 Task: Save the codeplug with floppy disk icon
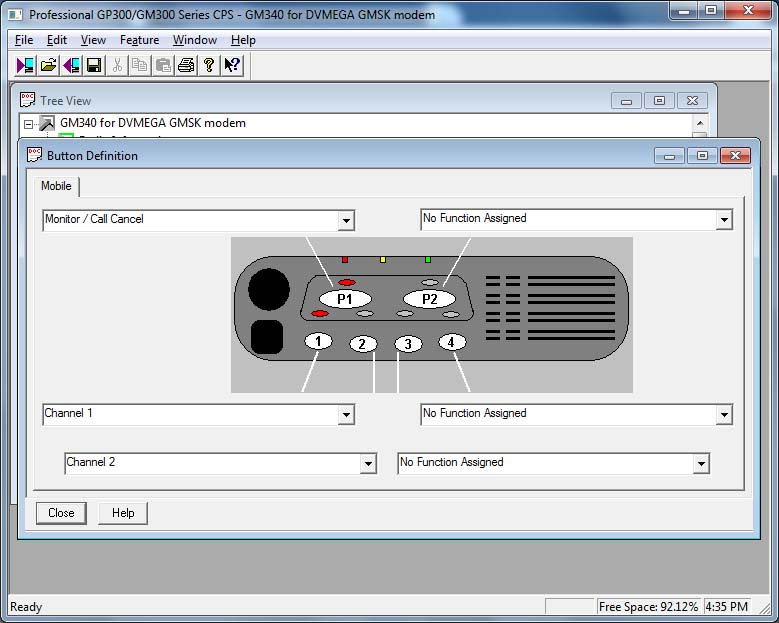93,65
